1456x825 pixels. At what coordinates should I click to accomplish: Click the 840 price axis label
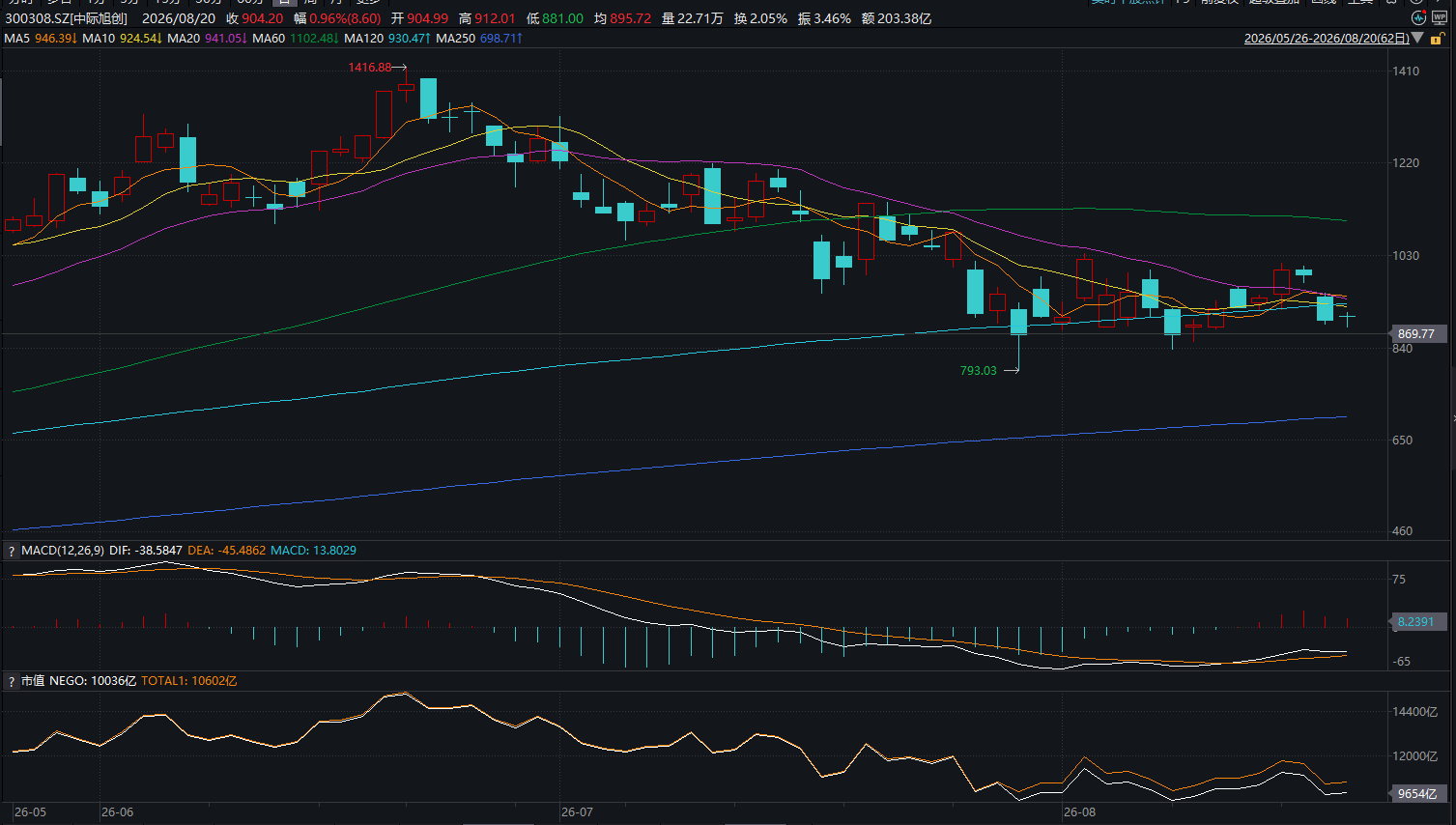[x=1402, y=349]
